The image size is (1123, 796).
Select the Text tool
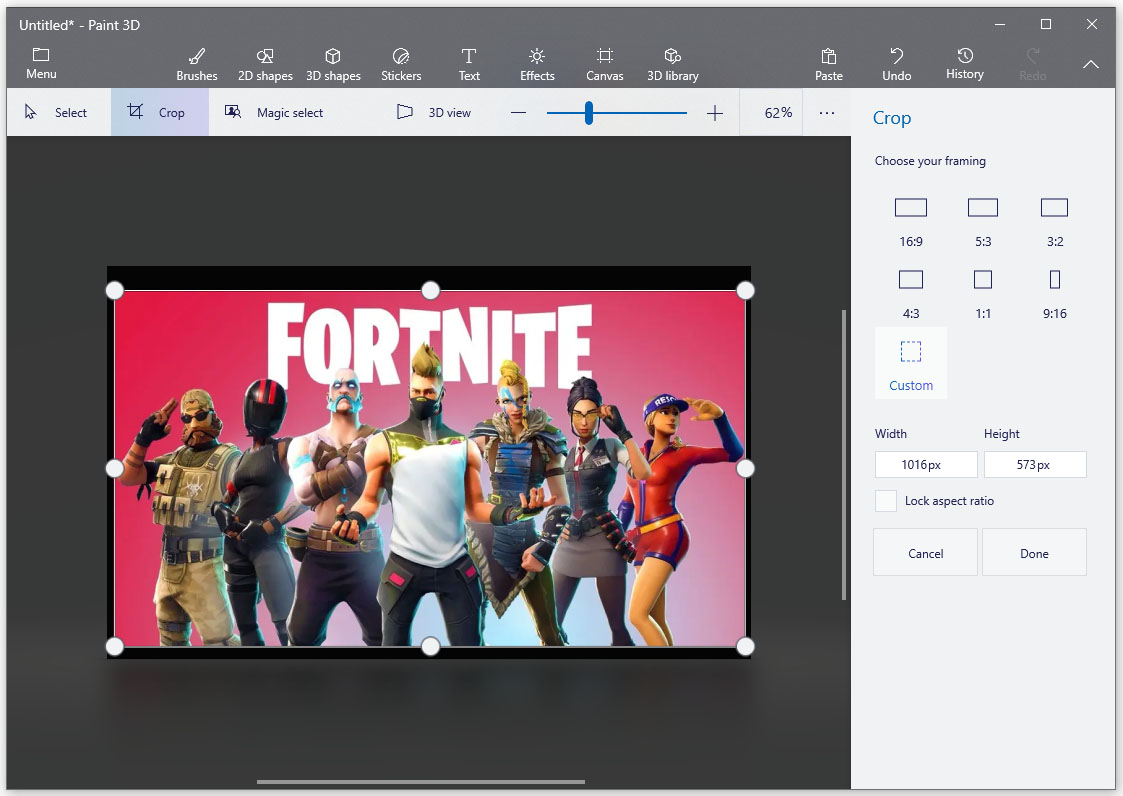[469, 64]
